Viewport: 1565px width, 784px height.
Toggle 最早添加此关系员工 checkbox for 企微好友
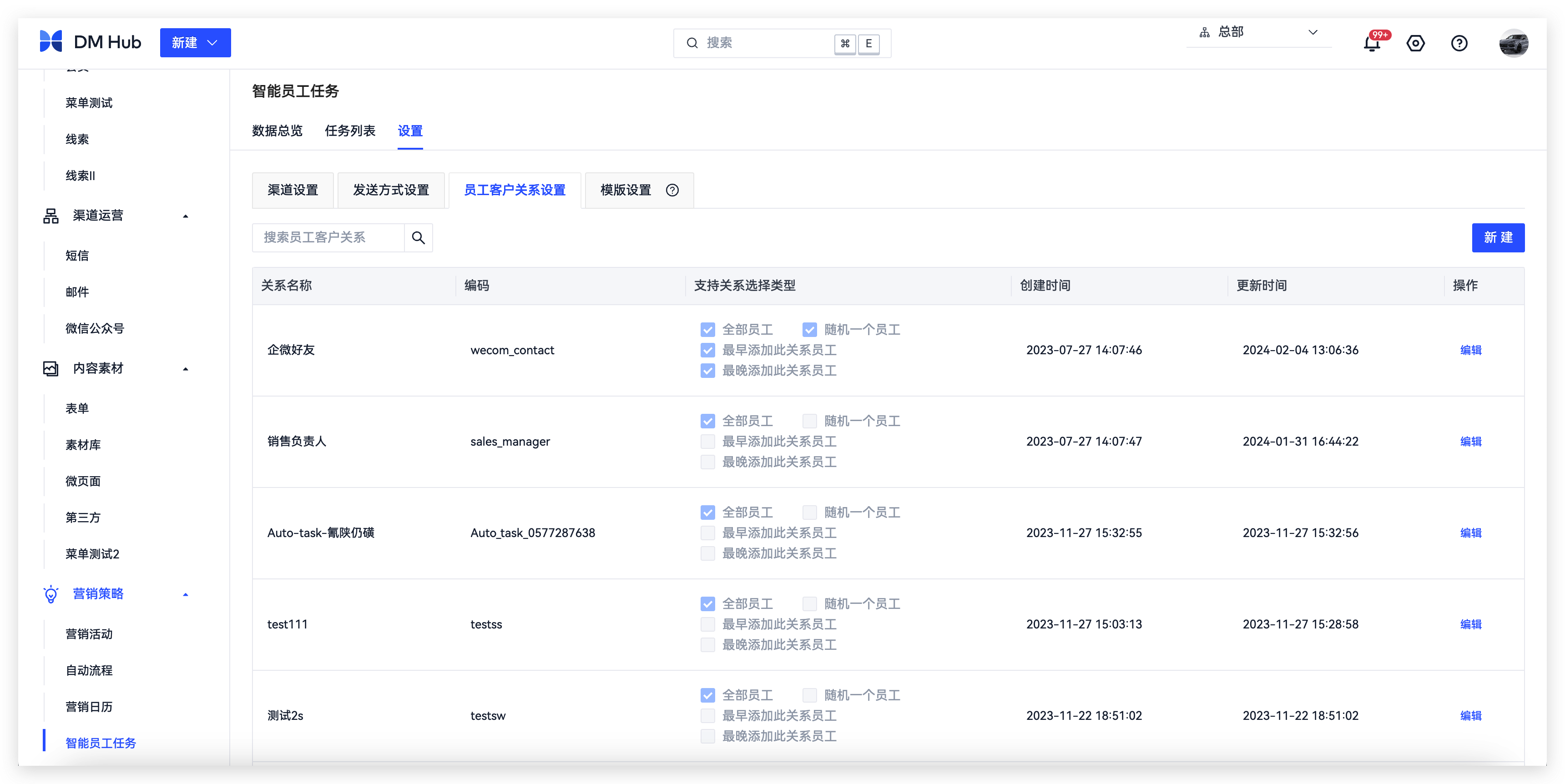pyautogui.click(x=707, y=351)
